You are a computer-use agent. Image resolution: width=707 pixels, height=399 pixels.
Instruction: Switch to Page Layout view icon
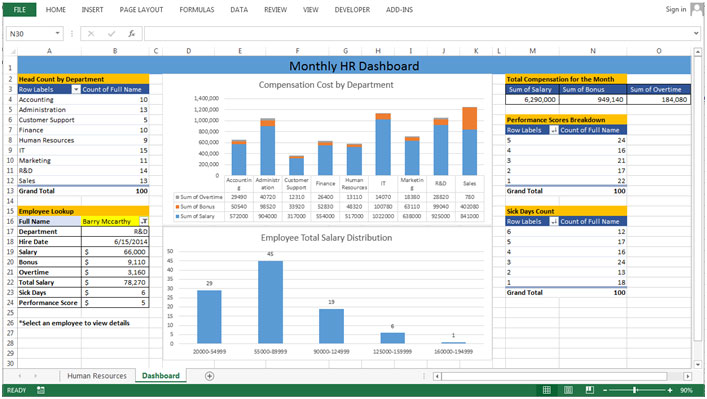pyautogui.click(x=568, y=390)
